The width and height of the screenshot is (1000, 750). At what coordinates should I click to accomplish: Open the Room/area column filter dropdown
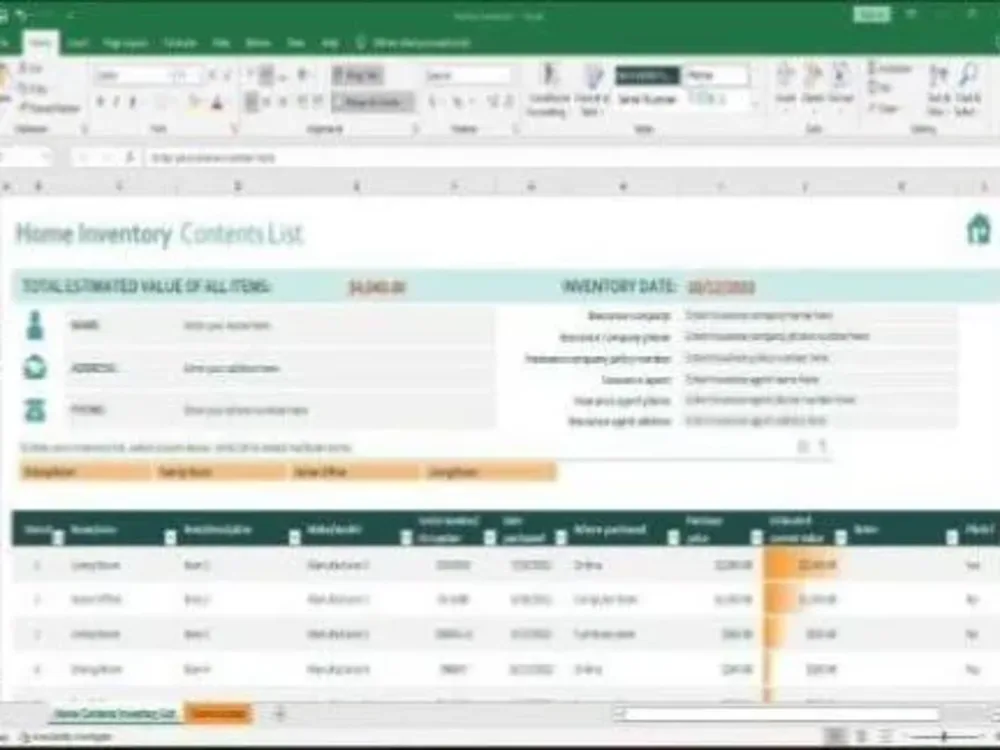coord(170,538)
